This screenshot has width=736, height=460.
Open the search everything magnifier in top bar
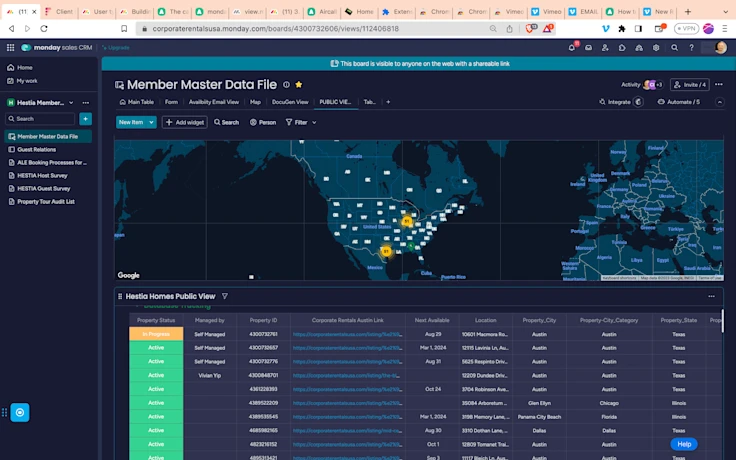(x=674, y=47)
